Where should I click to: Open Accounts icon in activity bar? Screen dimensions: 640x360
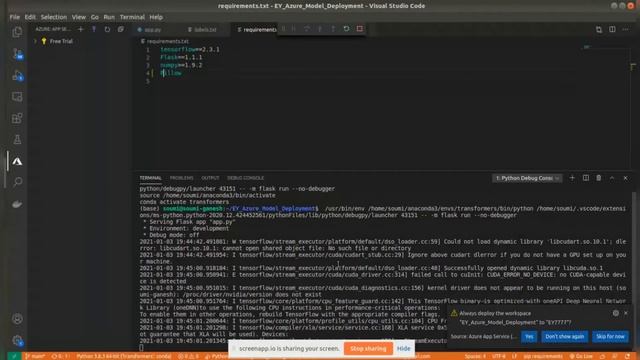point(17,319)
